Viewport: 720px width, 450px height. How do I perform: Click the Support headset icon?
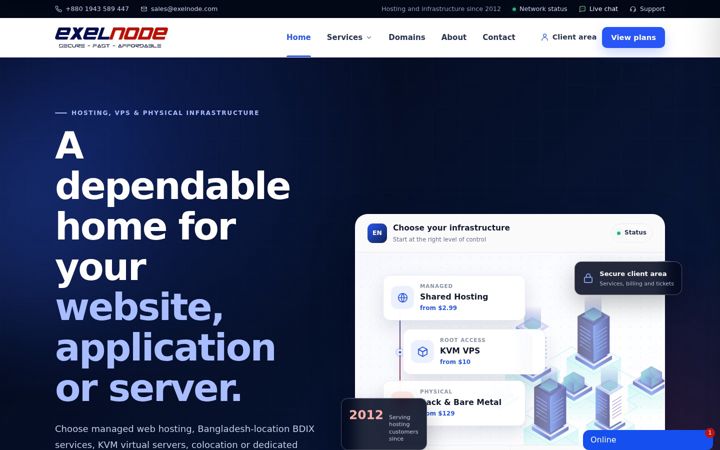[x=633, y=9]
